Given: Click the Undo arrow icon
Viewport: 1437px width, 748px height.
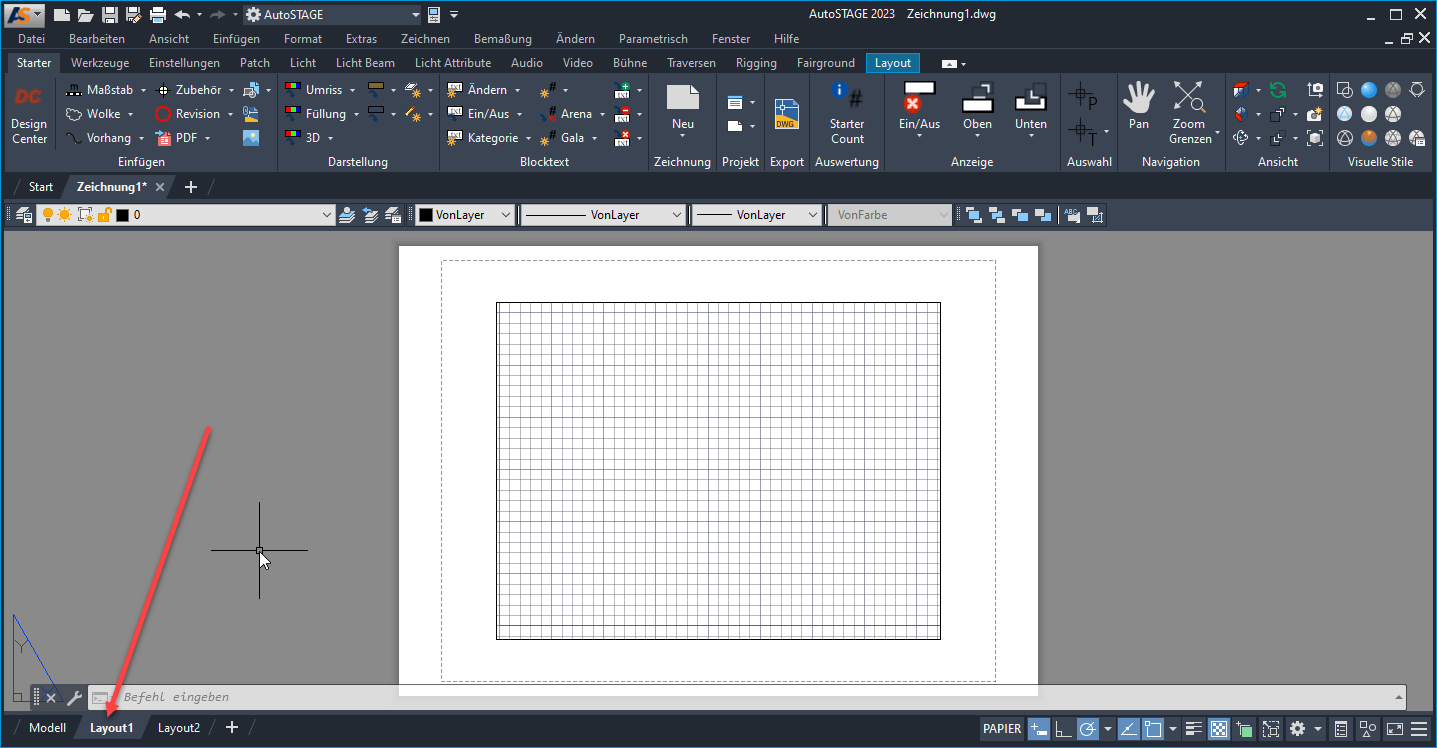Looking at the screenshot, I should [x=182, y=15].
